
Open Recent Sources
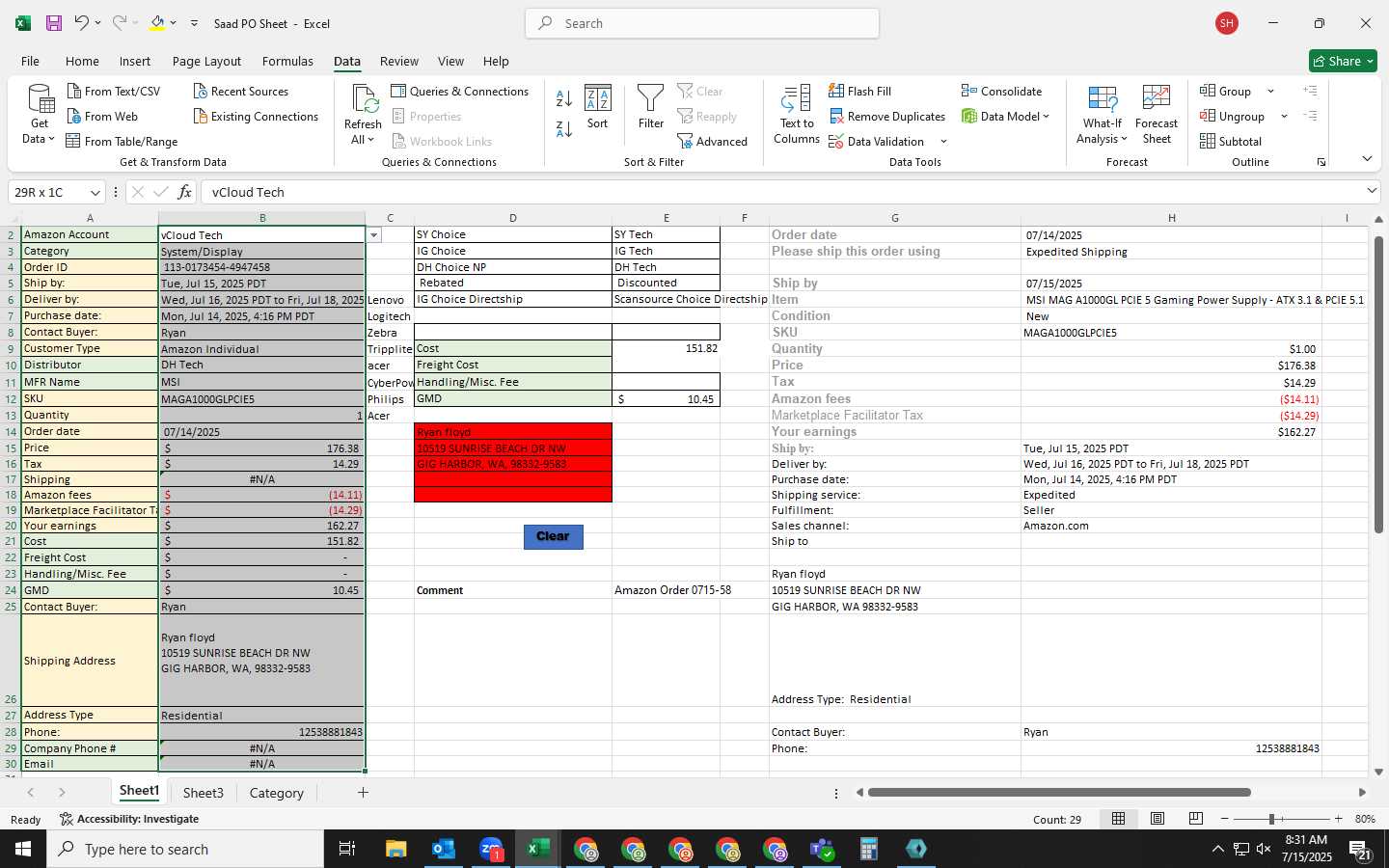click(240, 92)
